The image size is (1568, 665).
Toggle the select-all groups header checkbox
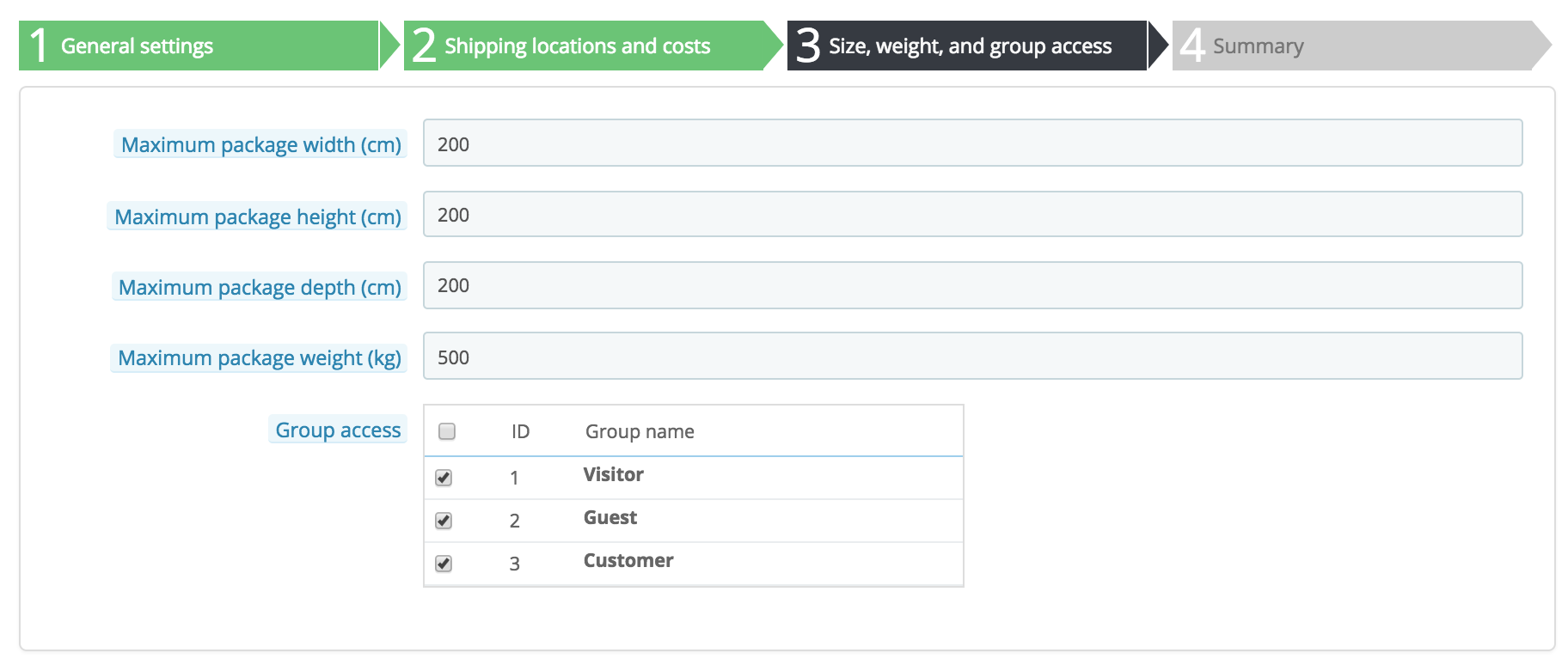tap(447, 431)
